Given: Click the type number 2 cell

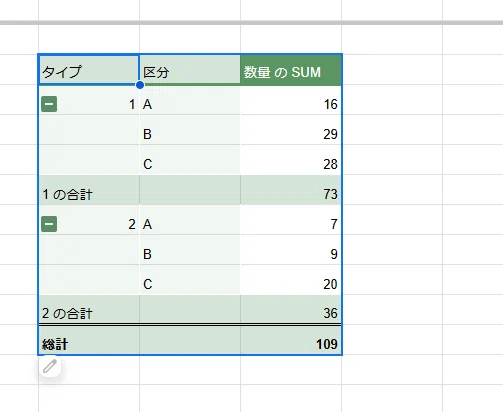Looking at the screenshot, I should tap(89, 220).
